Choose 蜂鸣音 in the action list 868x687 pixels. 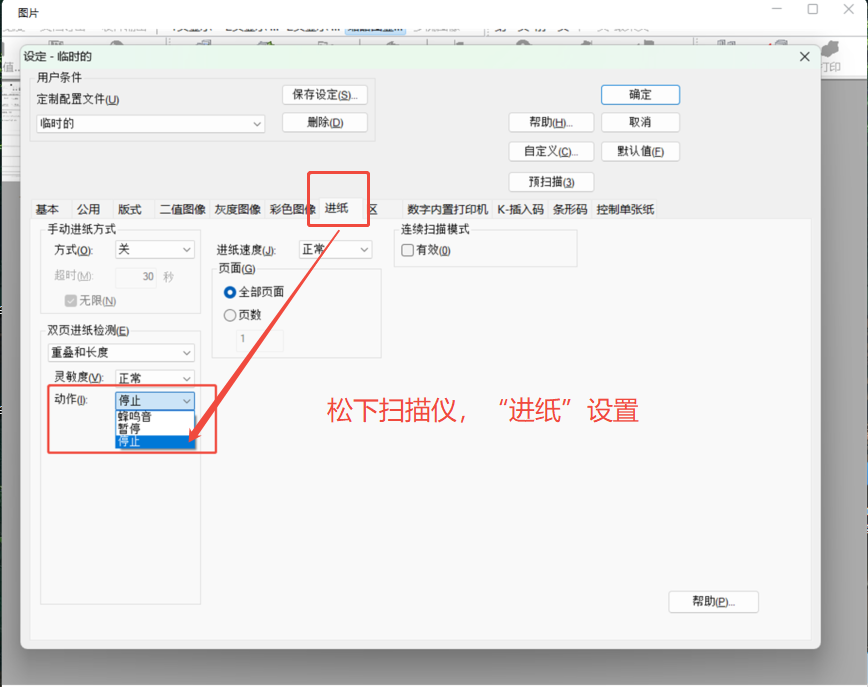[154, 417]
